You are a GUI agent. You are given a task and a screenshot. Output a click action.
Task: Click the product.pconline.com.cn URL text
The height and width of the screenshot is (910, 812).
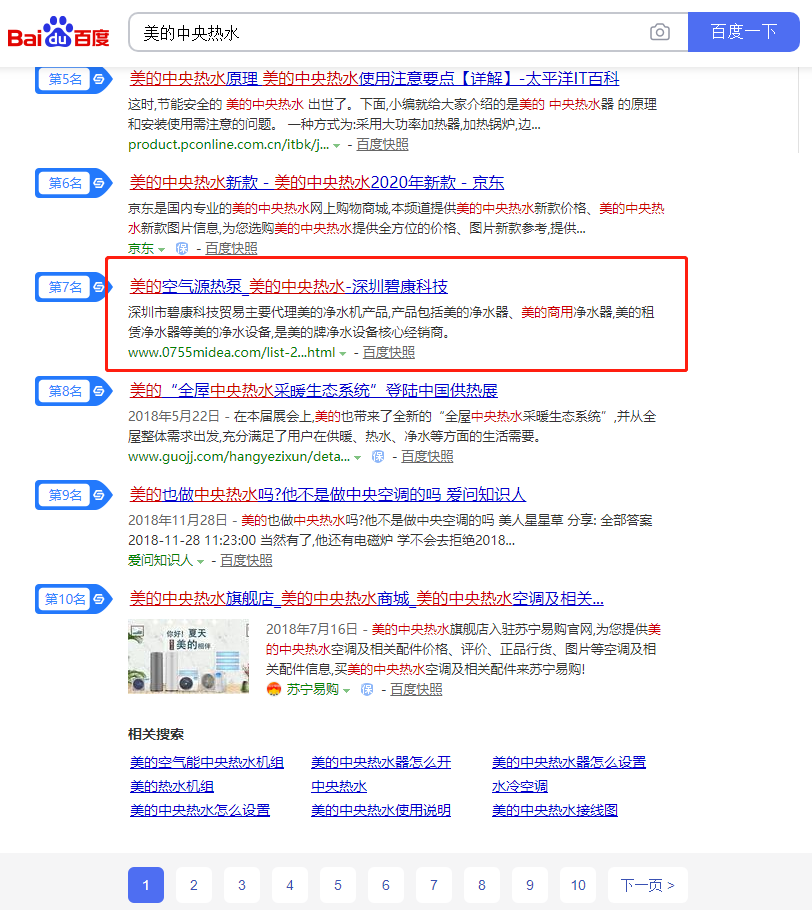[x=229, y=145]
